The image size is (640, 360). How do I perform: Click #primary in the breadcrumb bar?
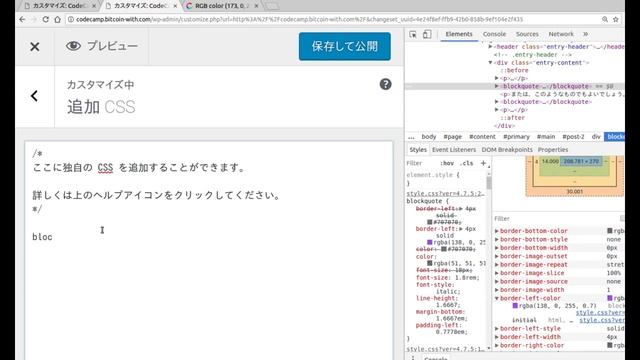[x=516, y=137]
